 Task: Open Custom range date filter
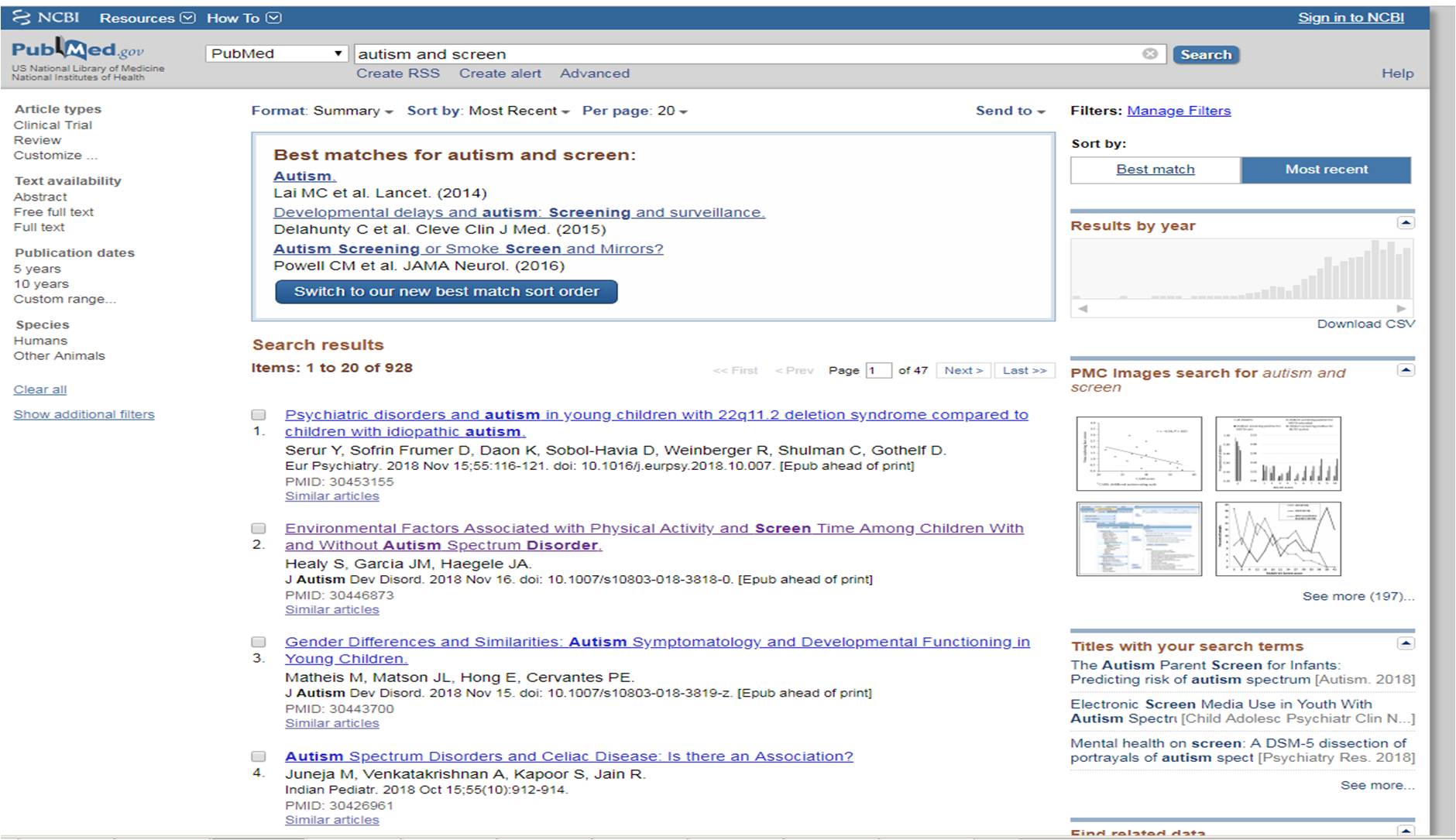(x=64, y=299)
